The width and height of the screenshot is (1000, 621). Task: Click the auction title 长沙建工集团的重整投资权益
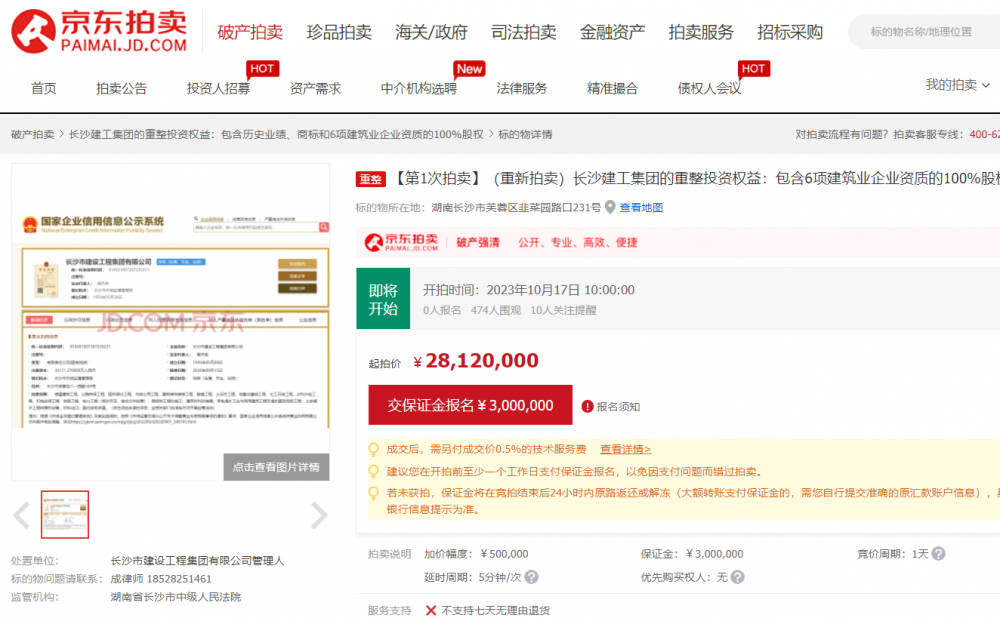[696, 179]
